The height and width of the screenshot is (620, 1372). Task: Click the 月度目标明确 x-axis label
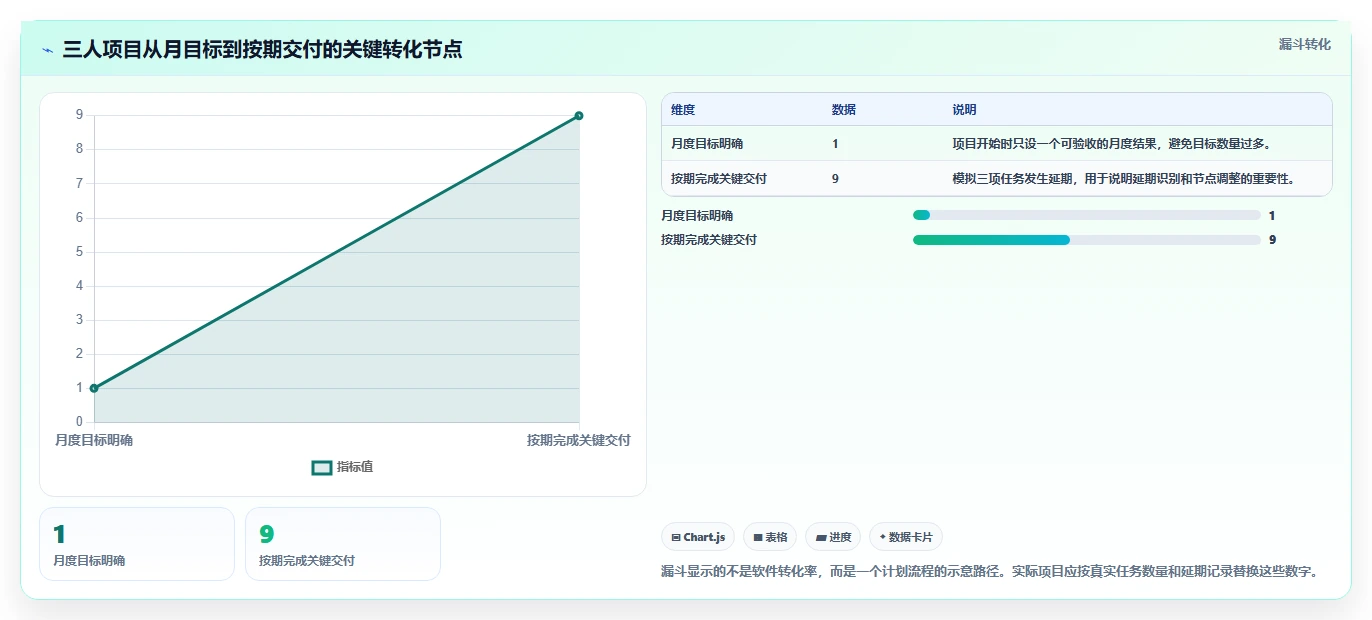tap(94, 440)
